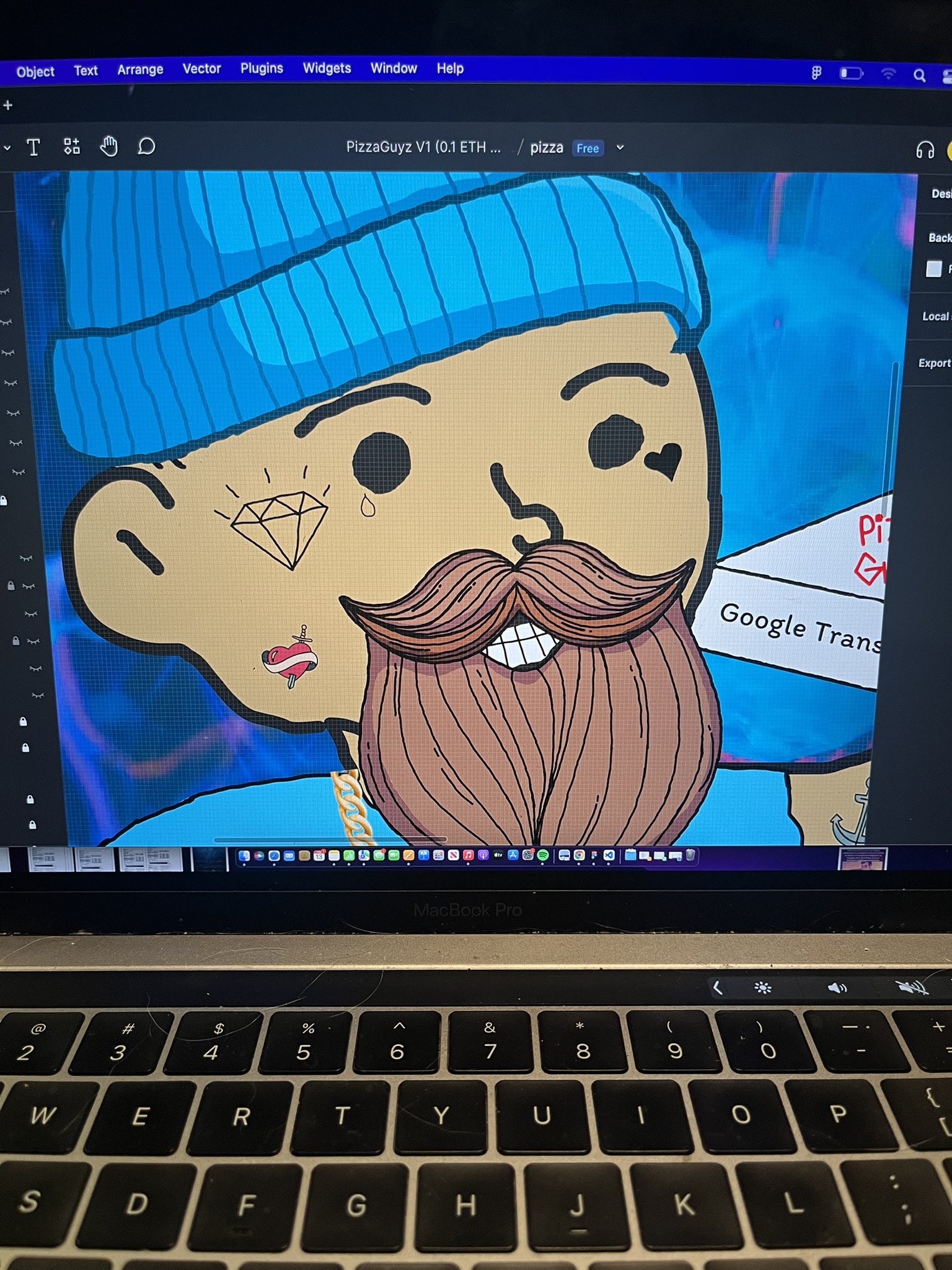Open the Resources components tool
The width and height of the screenshot is (952, 1270).
[x=72, y=146]
